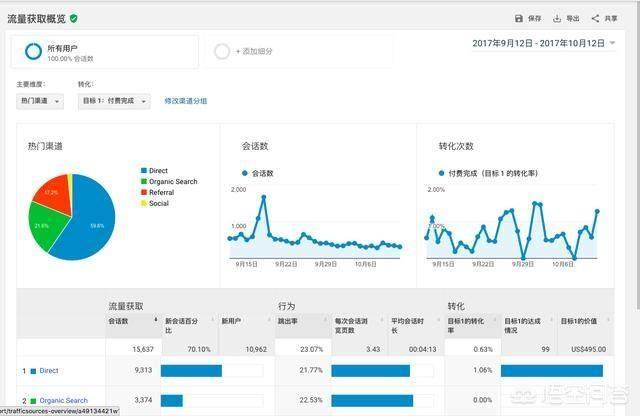Click the green Organic Search legend swatch
Viewport: 640px width, 416px height.
pos(144,182)
